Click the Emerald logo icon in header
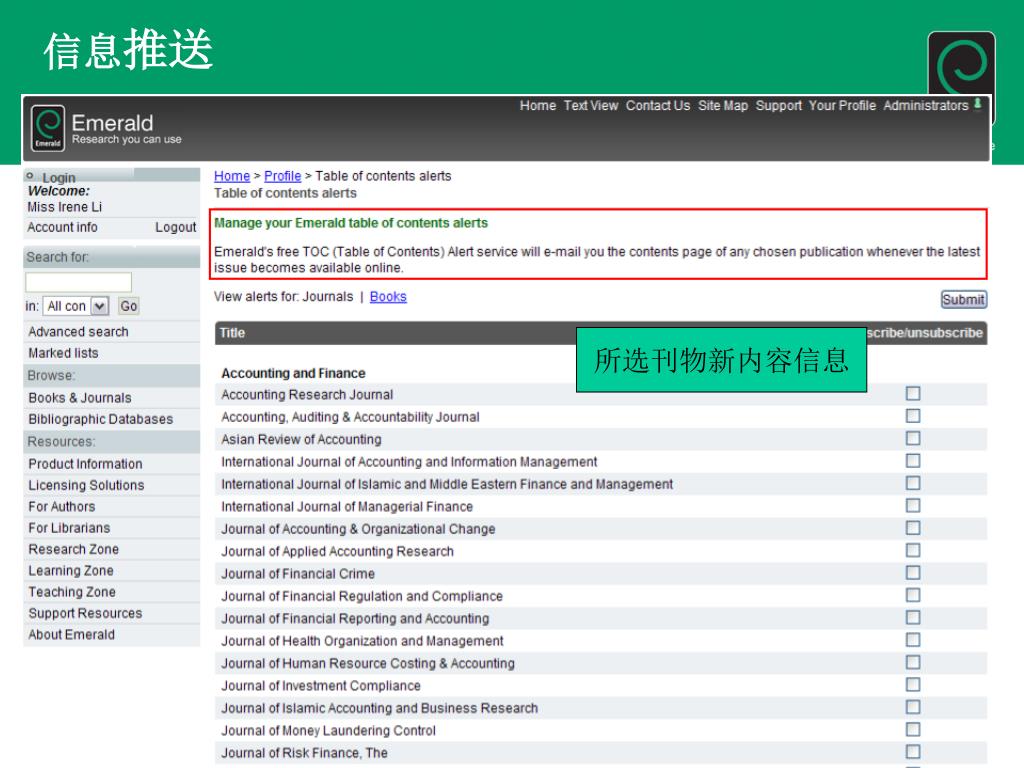 [48, 128]
